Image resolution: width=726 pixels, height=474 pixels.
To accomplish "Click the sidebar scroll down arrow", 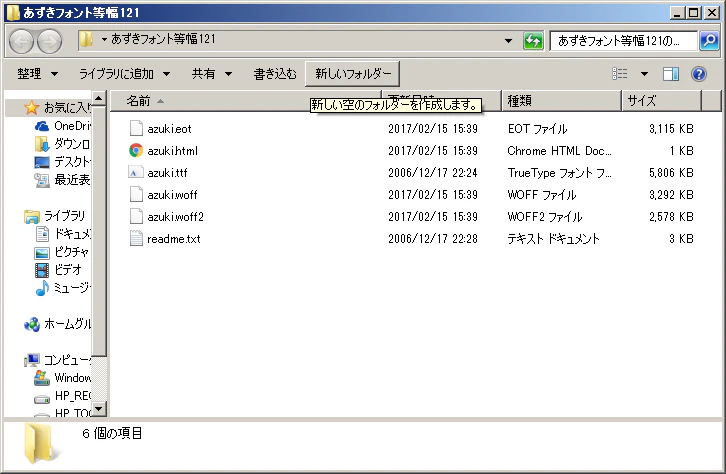I will pos(99,409).
